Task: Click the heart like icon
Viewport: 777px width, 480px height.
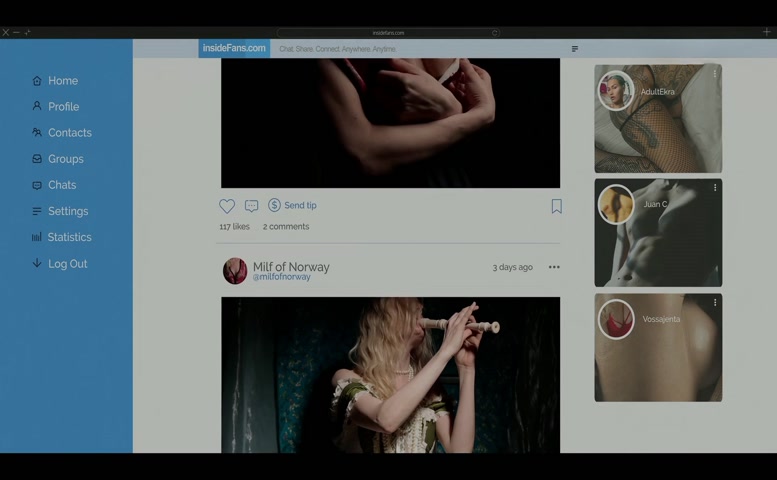Action: tap(227, 206)
